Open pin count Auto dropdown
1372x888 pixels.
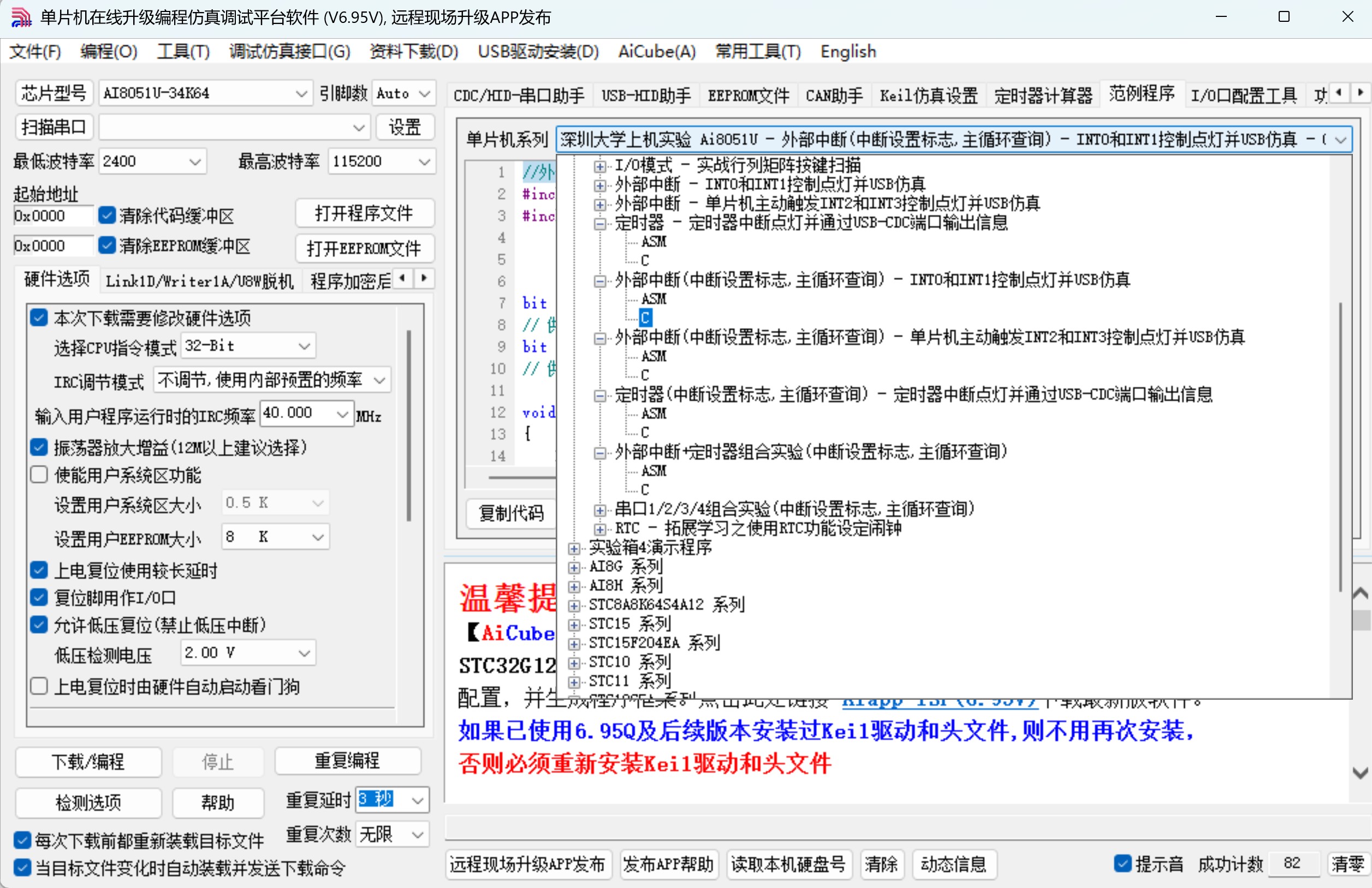click(x=403, y=93)
